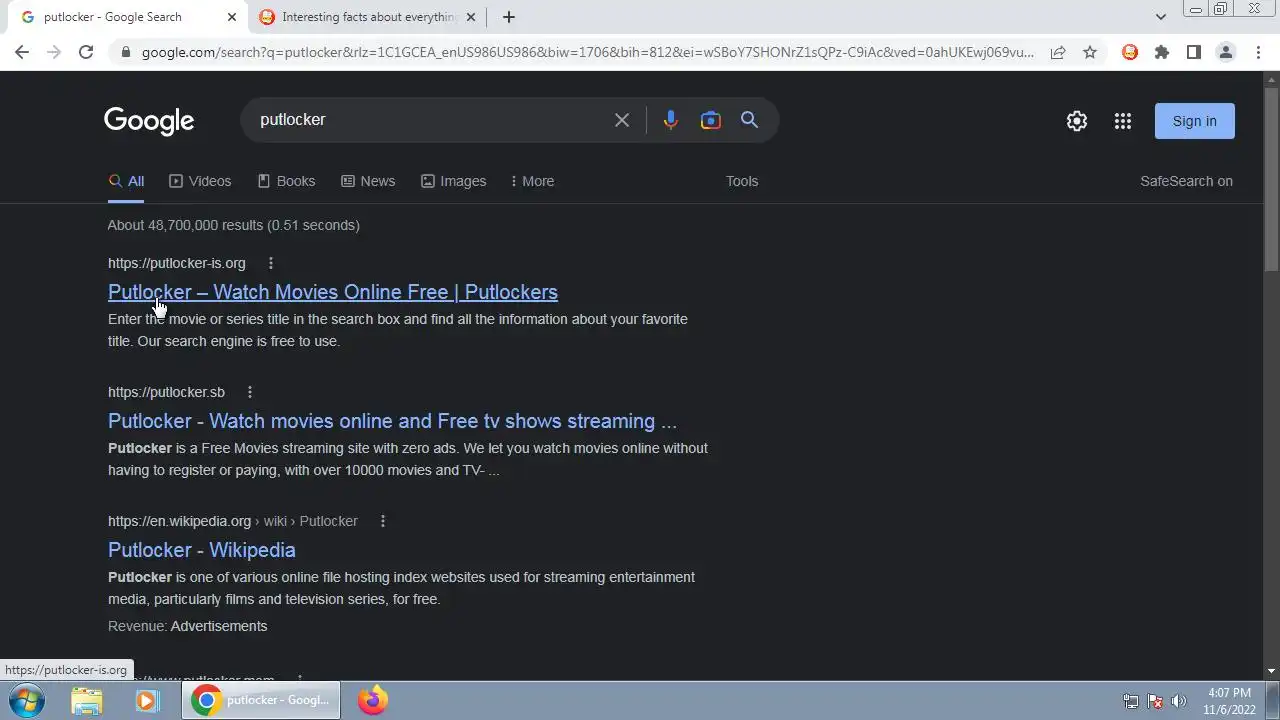Clear the search box with X

click(x=622, y=120)
